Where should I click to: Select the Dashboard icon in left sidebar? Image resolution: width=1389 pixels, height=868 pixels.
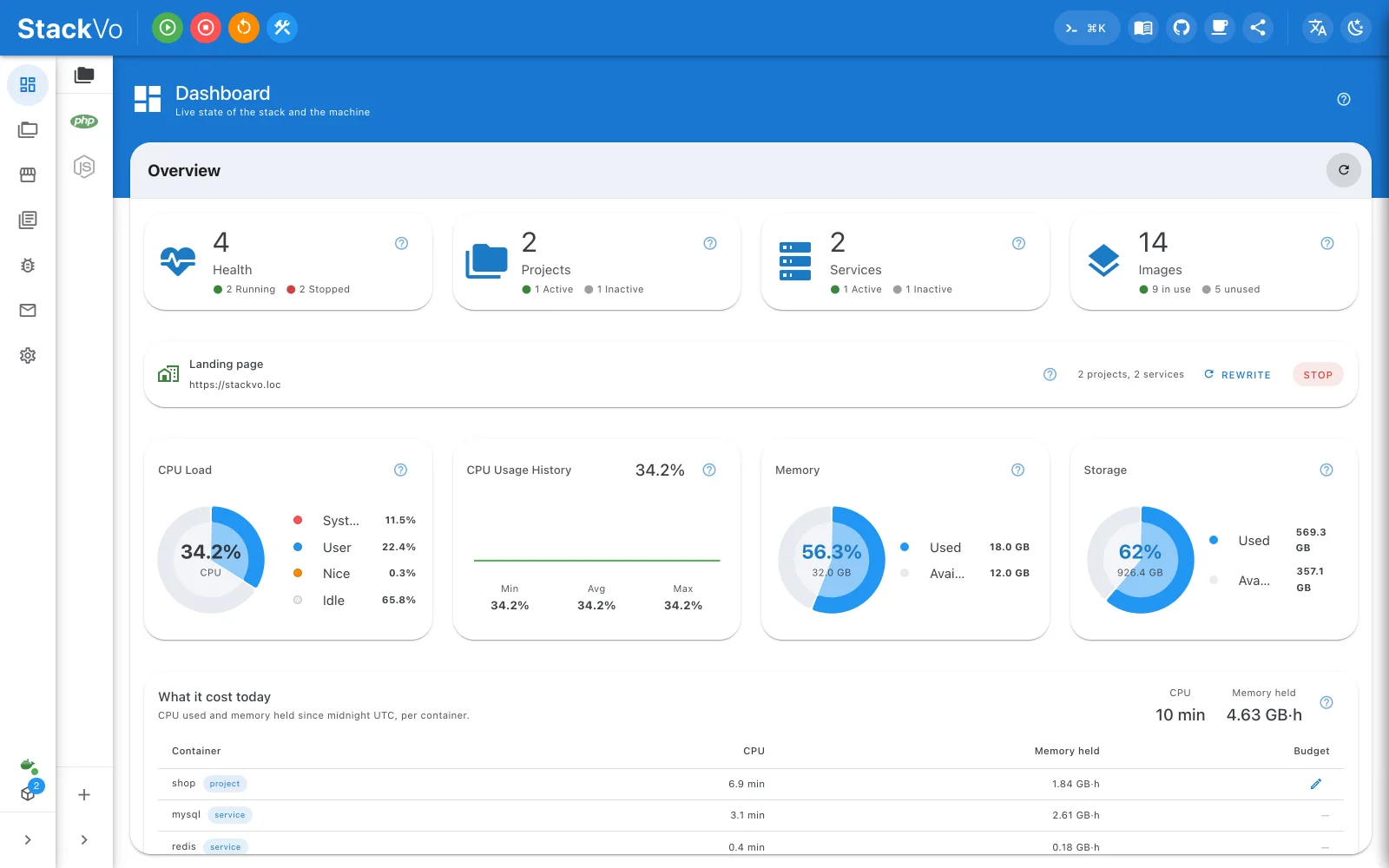[x=28, y=85]
